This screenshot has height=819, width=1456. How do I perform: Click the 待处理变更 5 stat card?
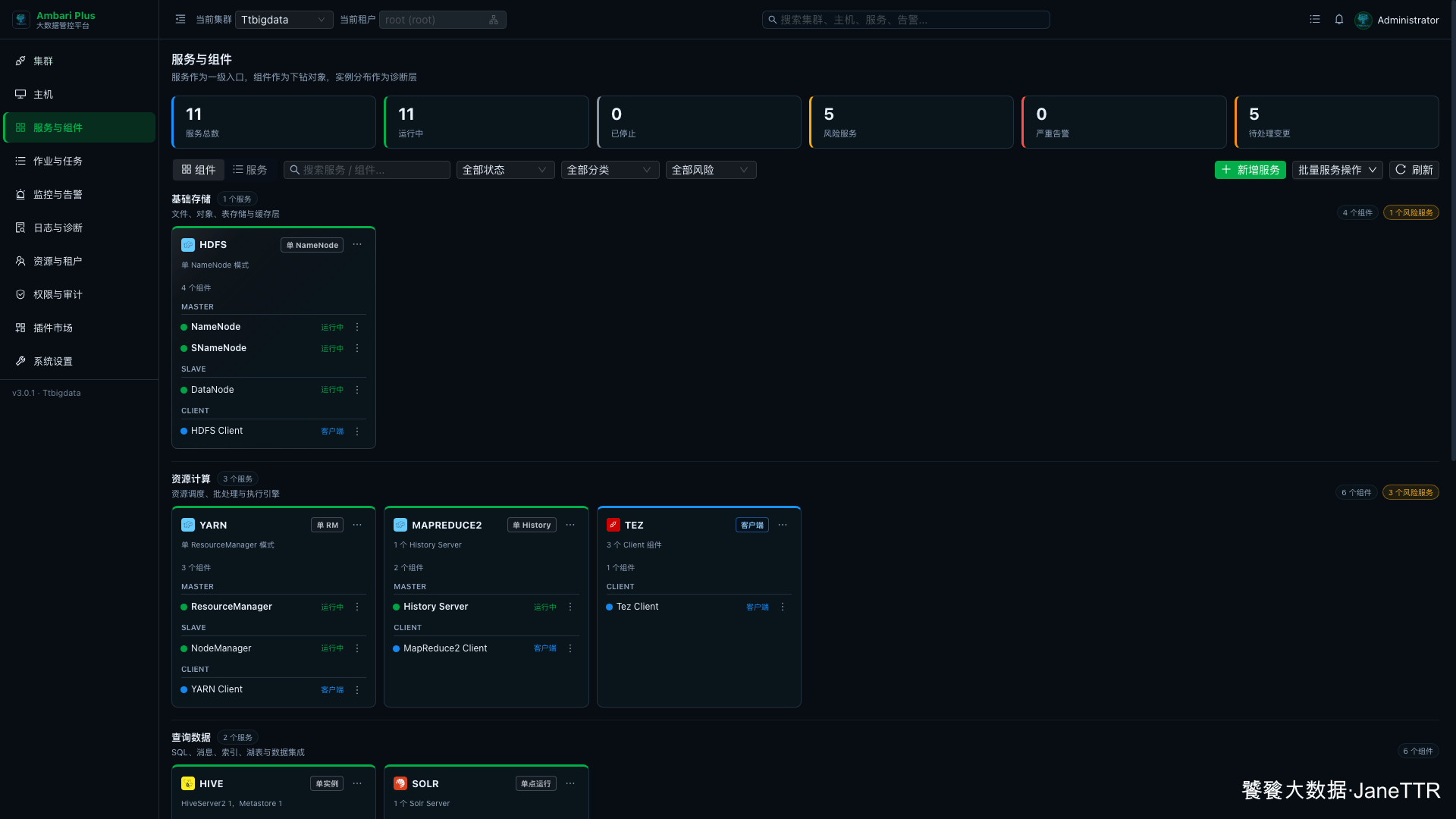coord(1337,122)
